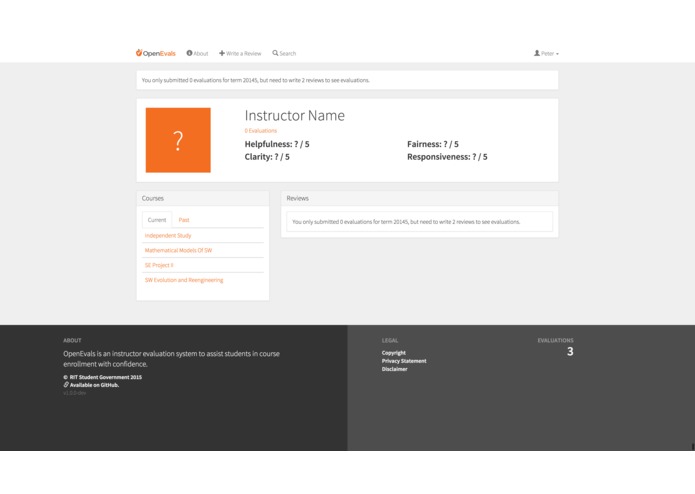Open the Search page link

[284, 53]
